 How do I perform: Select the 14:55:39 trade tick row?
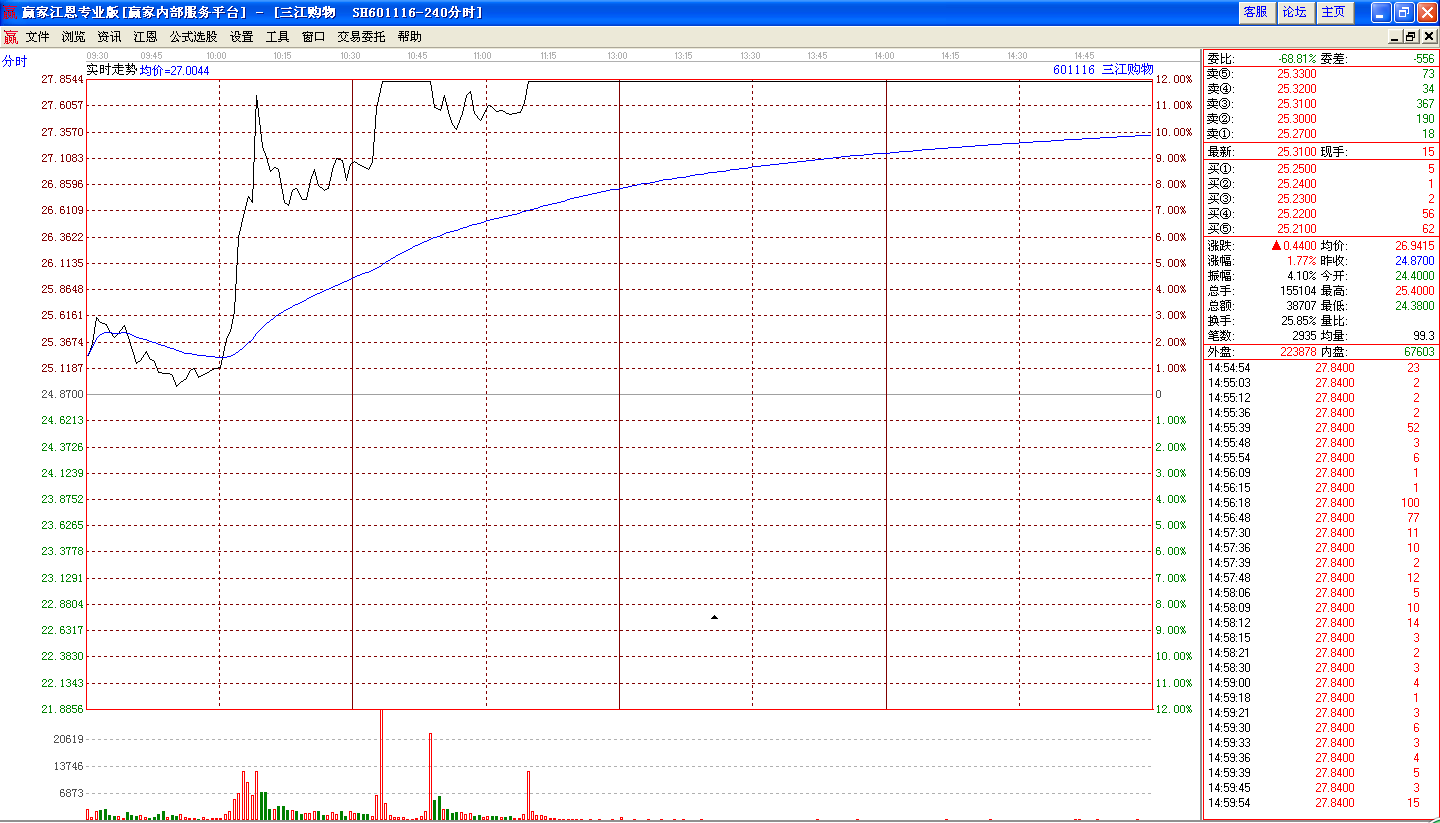click(1321, 428)
